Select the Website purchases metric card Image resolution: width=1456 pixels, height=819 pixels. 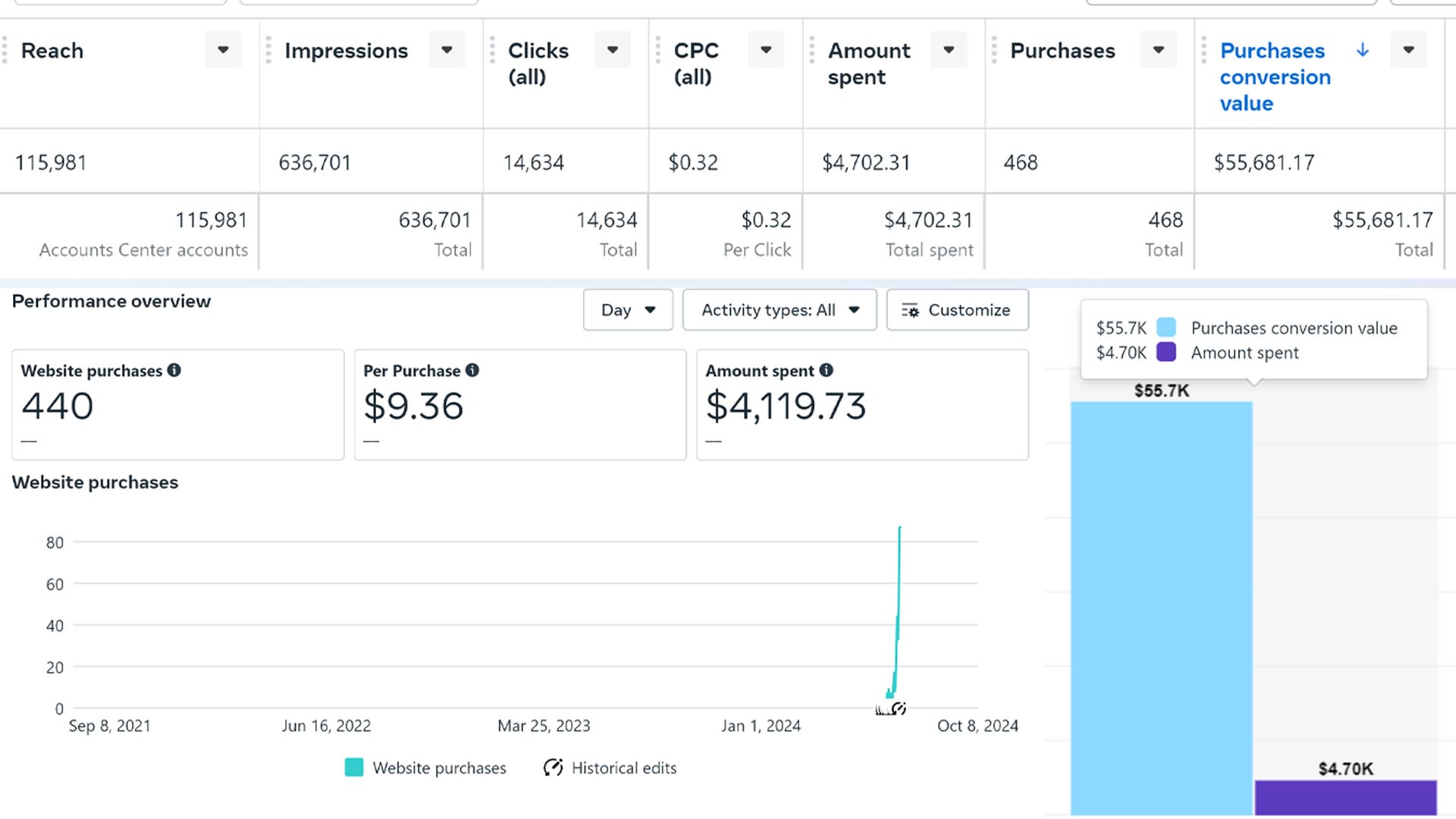coord(177,405)
